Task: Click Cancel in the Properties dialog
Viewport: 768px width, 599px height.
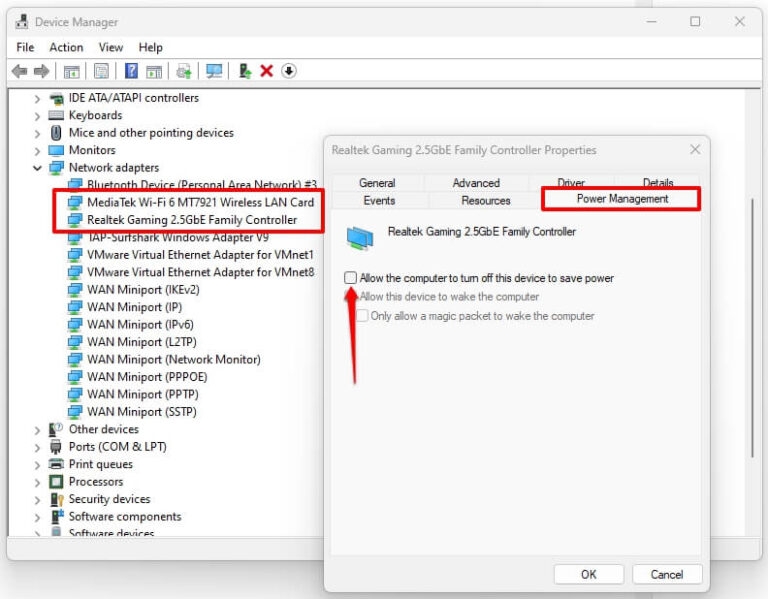Action: (666, 574)
